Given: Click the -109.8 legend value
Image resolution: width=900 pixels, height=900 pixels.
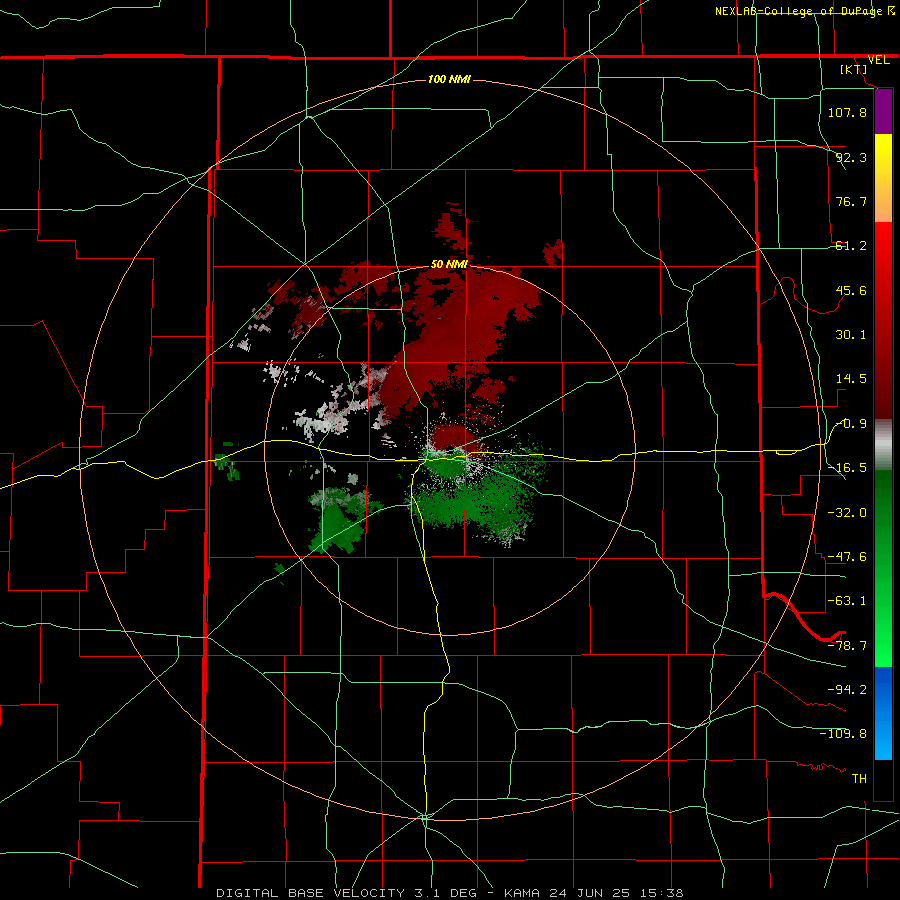Looking at the screenshot, I should (843, 734).
